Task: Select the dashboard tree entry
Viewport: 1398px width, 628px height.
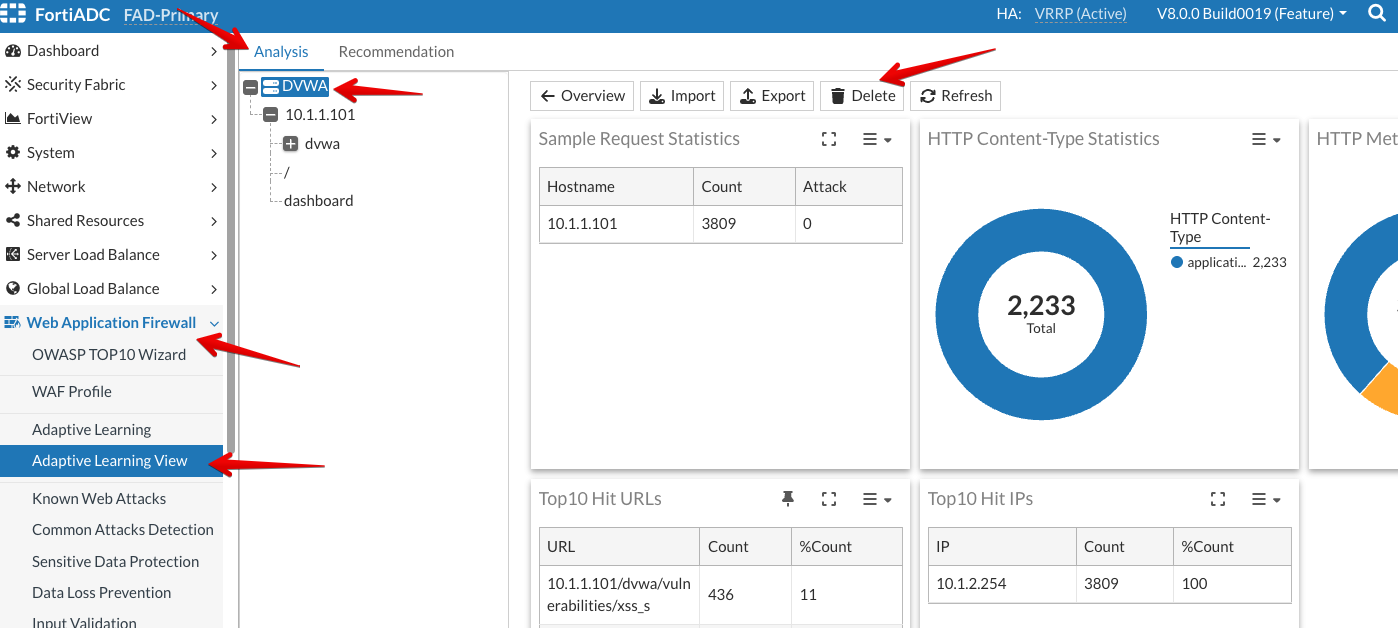Action: click(318, 201)
